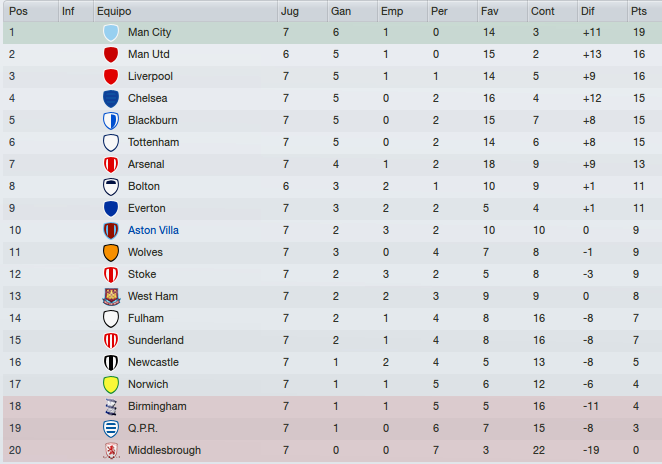Select the Q.P.R. striped blue badge

111,429
